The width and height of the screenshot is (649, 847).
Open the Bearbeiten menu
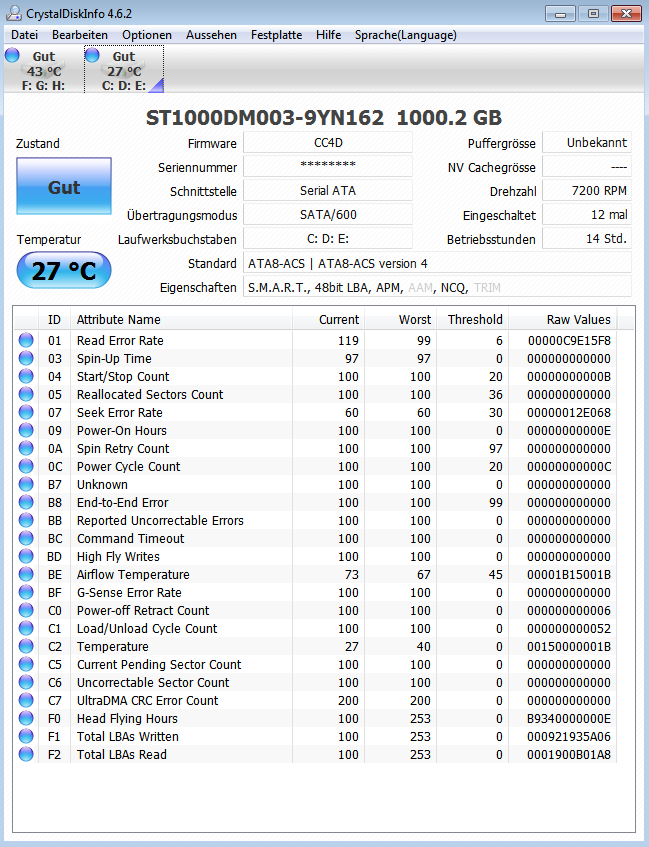pos(79,35)
